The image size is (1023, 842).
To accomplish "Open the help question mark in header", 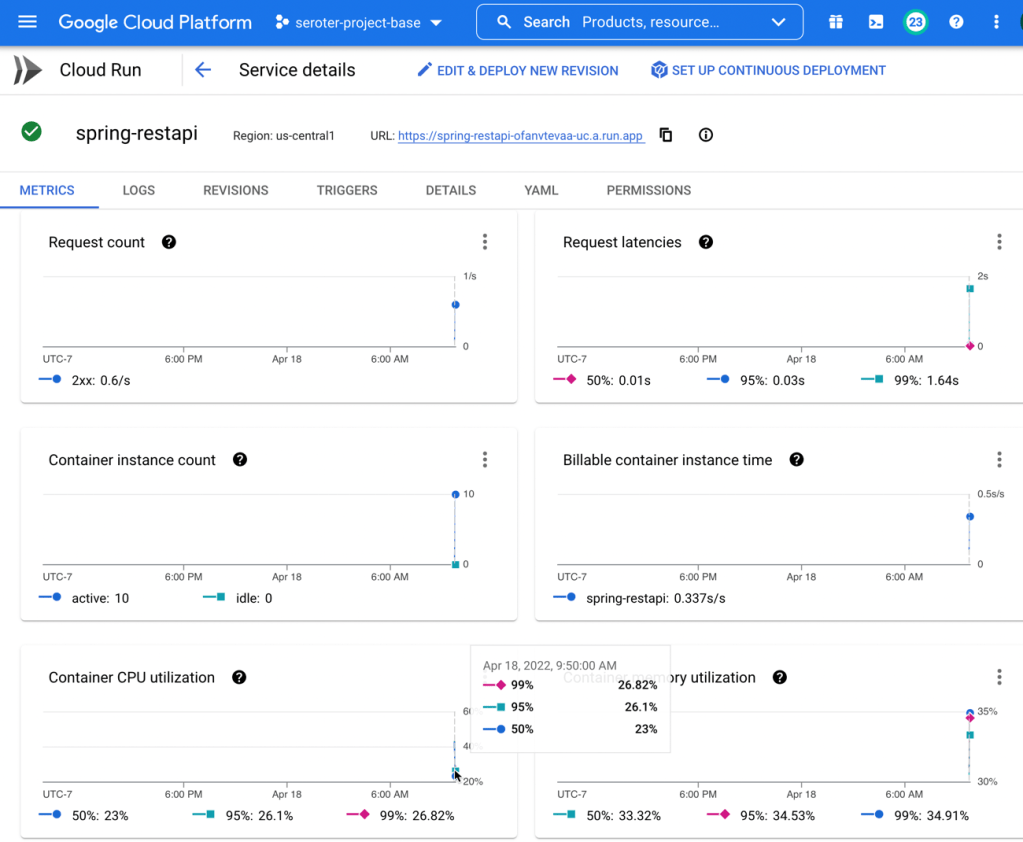I will pos(956,22).
